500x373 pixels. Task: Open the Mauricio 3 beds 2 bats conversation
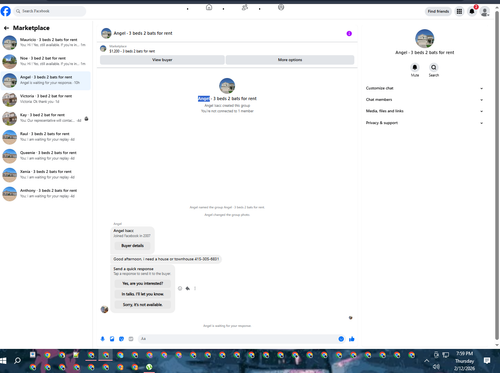46,42
